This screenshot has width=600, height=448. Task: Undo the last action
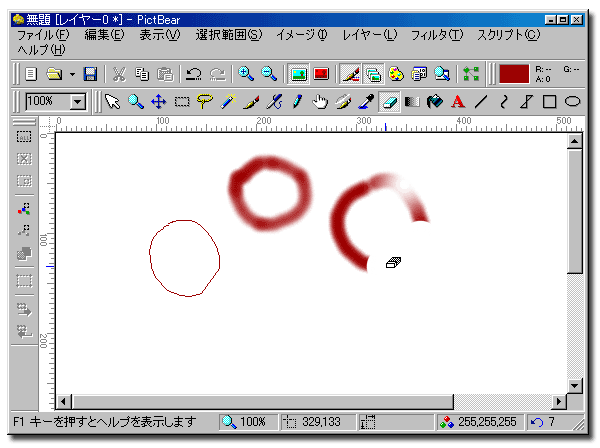pos(194,74)
